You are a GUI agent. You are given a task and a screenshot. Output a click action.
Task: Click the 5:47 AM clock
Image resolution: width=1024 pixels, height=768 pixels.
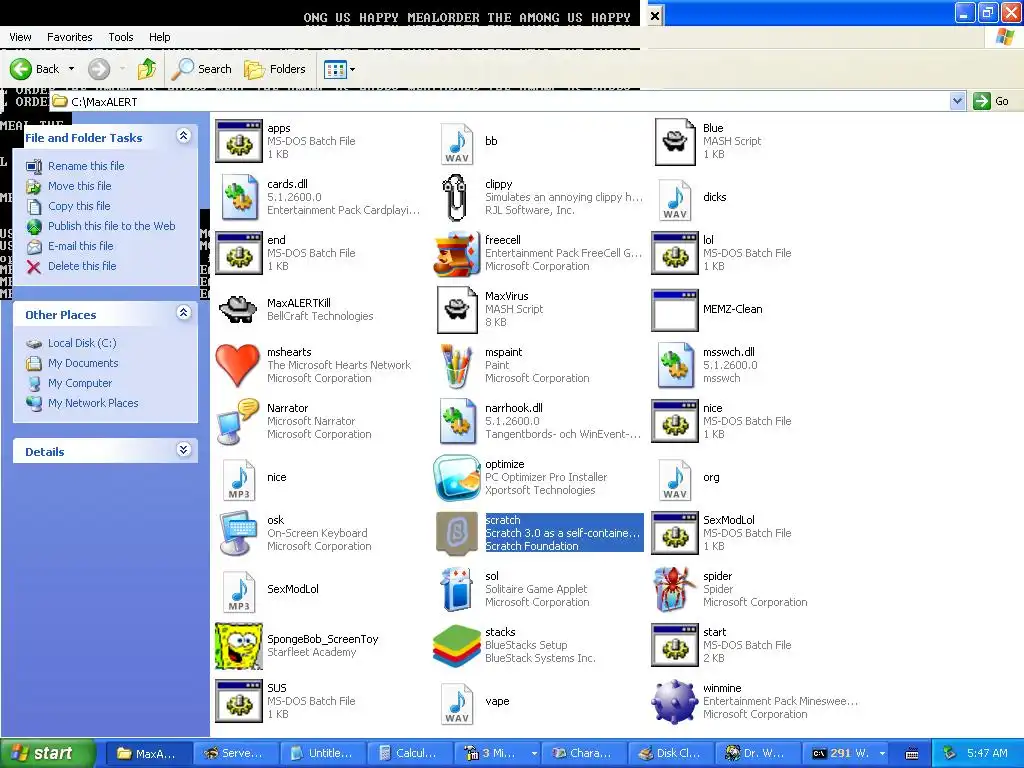(x=987, y=754)
